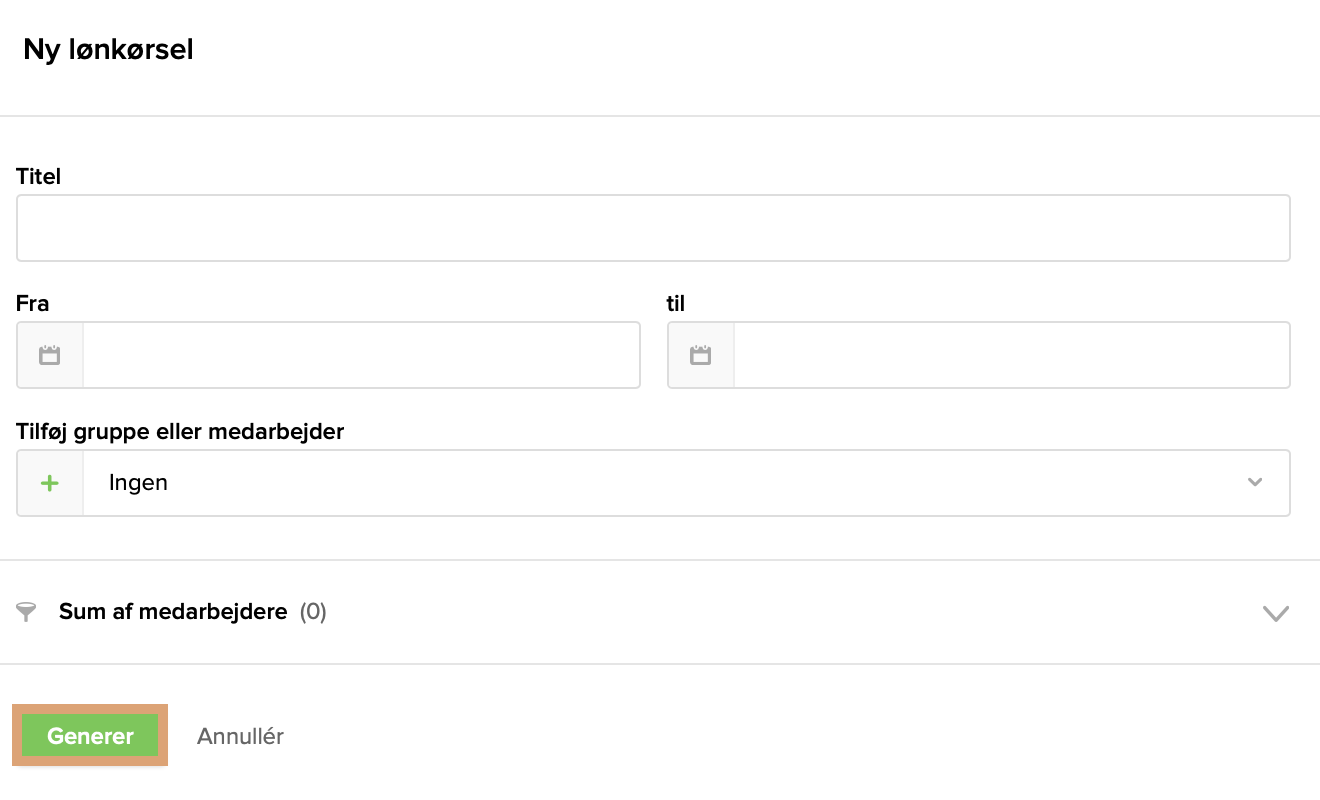Select the Sum af medarbejdere heading text

[173, 612]
